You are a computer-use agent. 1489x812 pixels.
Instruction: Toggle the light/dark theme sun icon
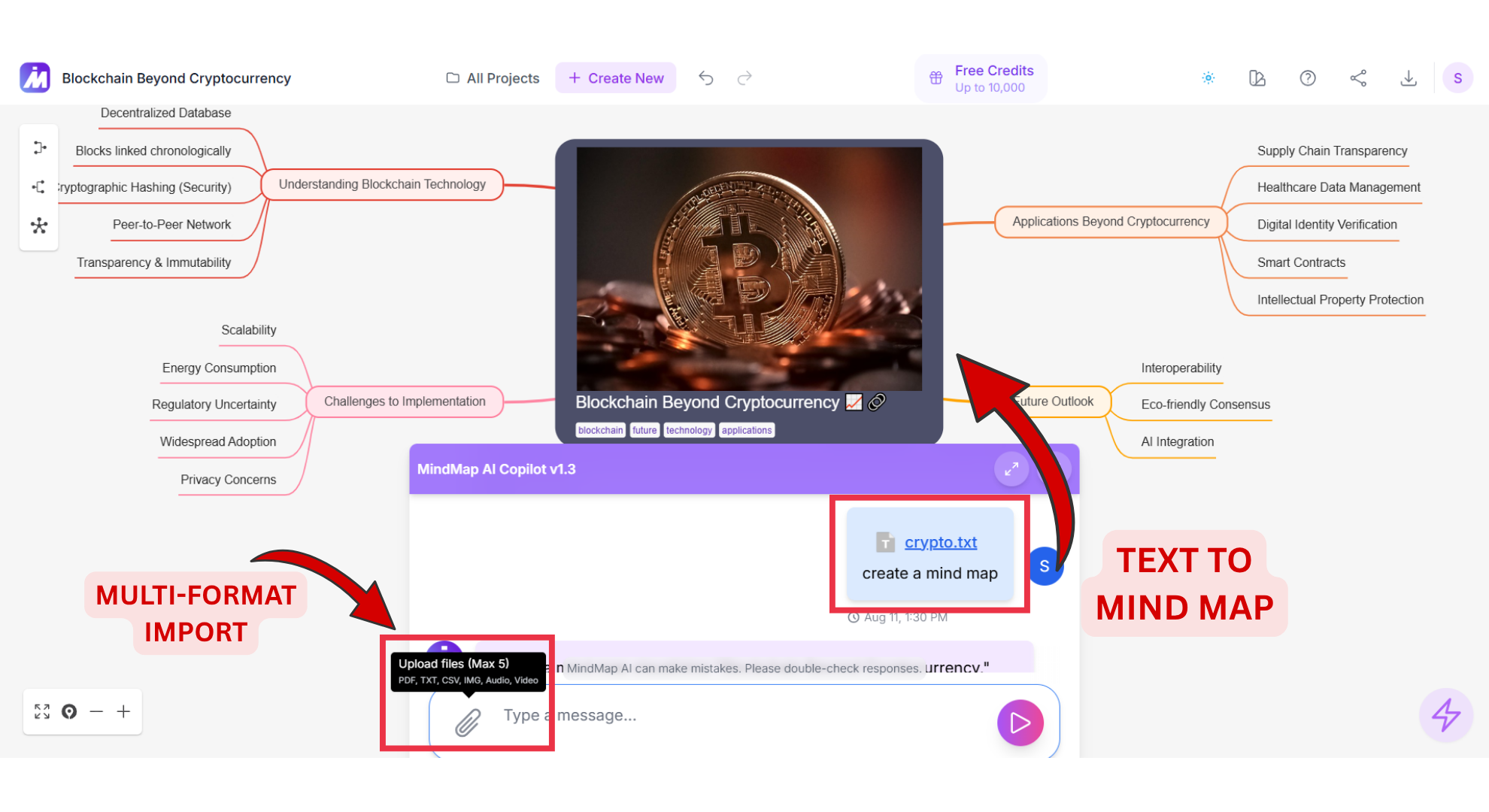pyautogui.click(x=1208, y=78)
